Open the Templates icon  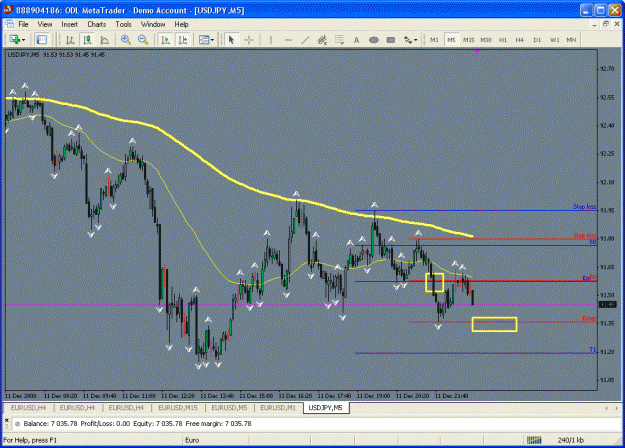tap(204, 39)
